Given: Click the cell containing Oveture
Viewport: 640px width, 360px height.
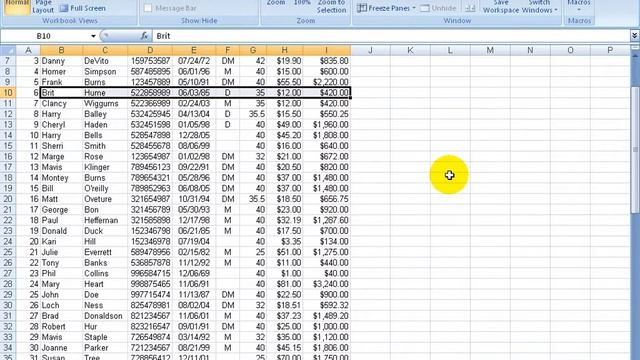Looking at the screenshot, I should click(x=105, y=199).
